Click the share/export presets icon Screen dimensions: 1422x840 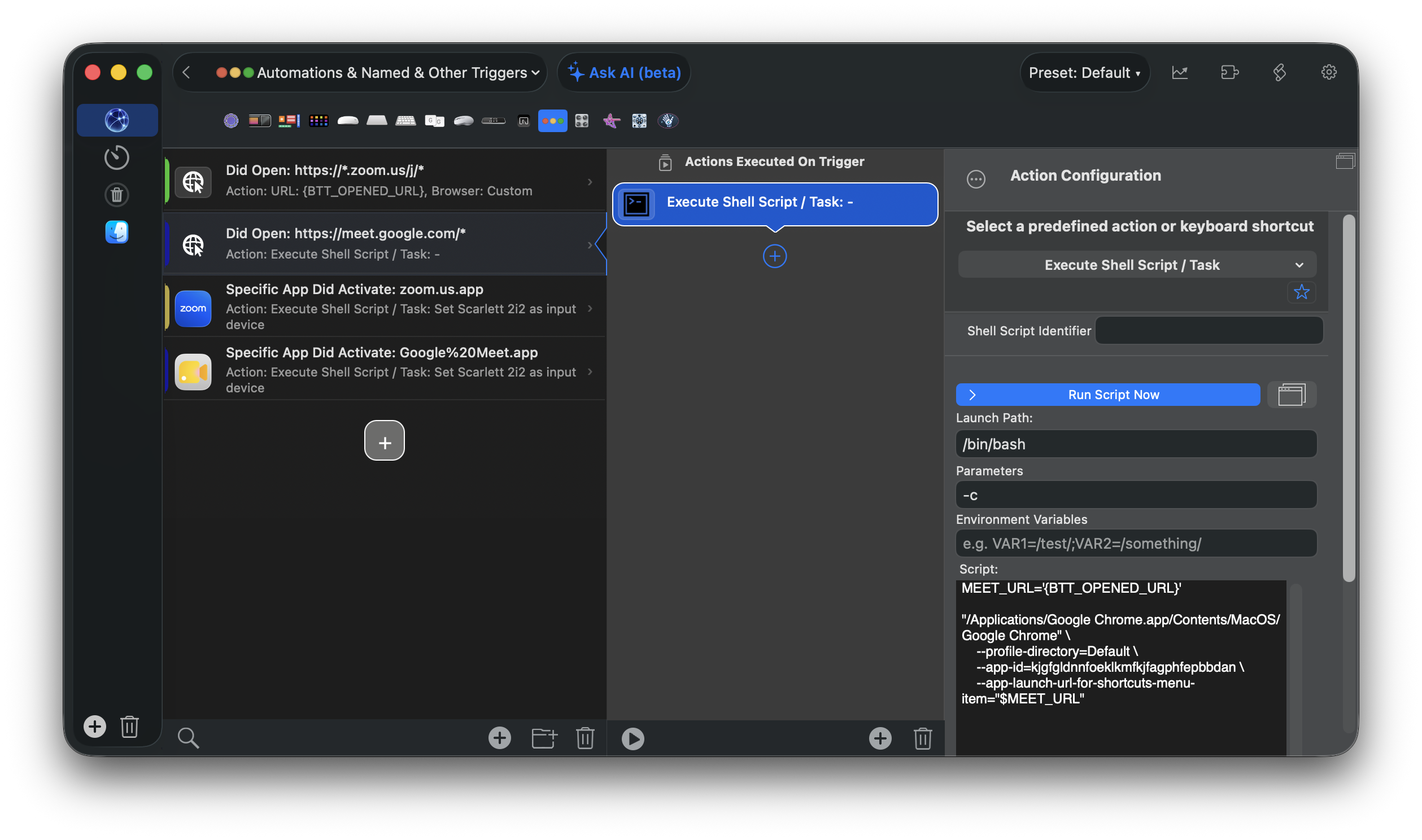[1229, 72]
